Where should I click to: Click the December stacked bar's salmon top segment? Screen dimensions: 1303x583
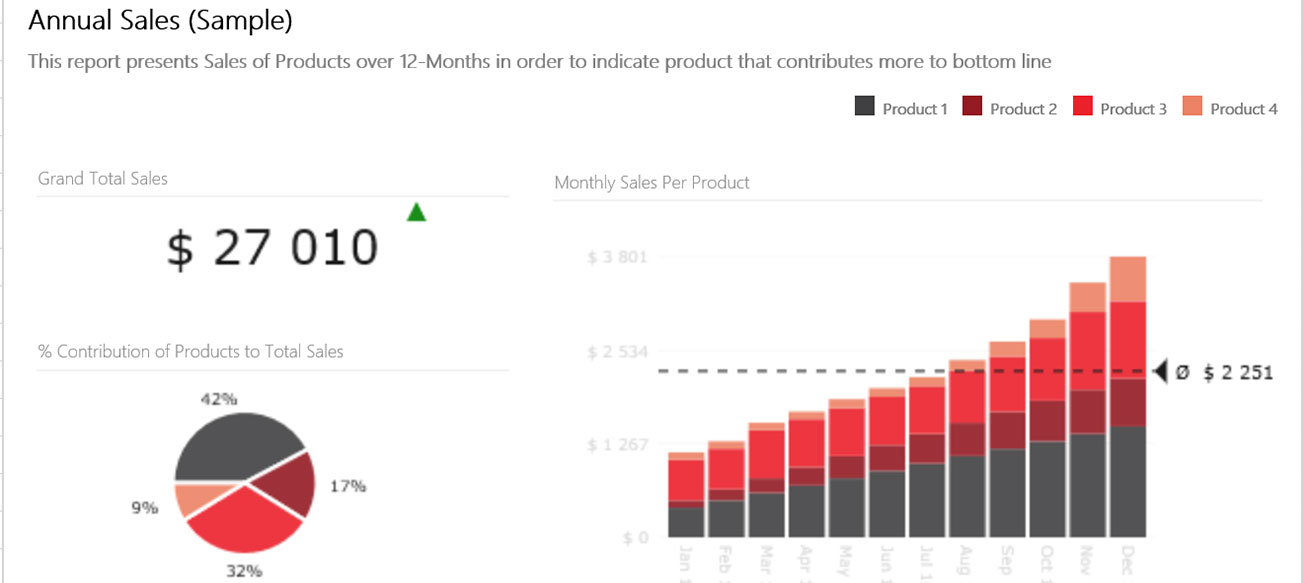click(1127, 277)
